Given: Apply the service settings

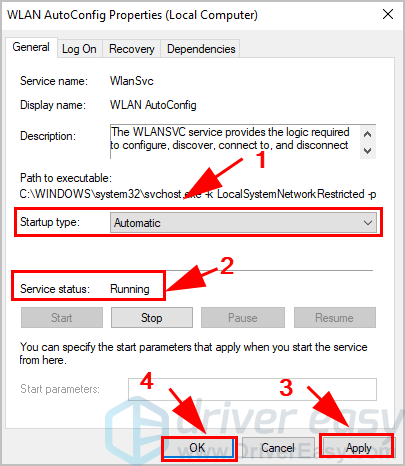Looking at the screenshot, I should click(x=358, y=448).
